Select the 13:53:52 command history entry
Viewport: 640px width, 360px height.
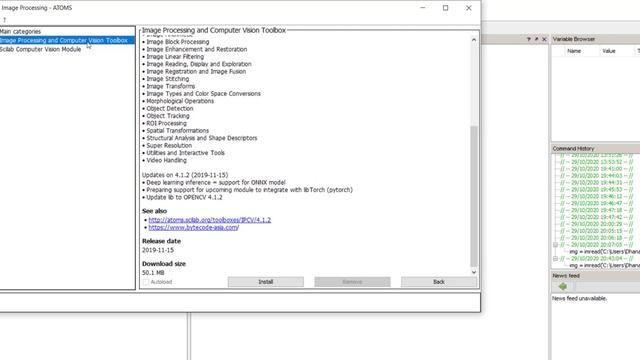pos(596,162)
